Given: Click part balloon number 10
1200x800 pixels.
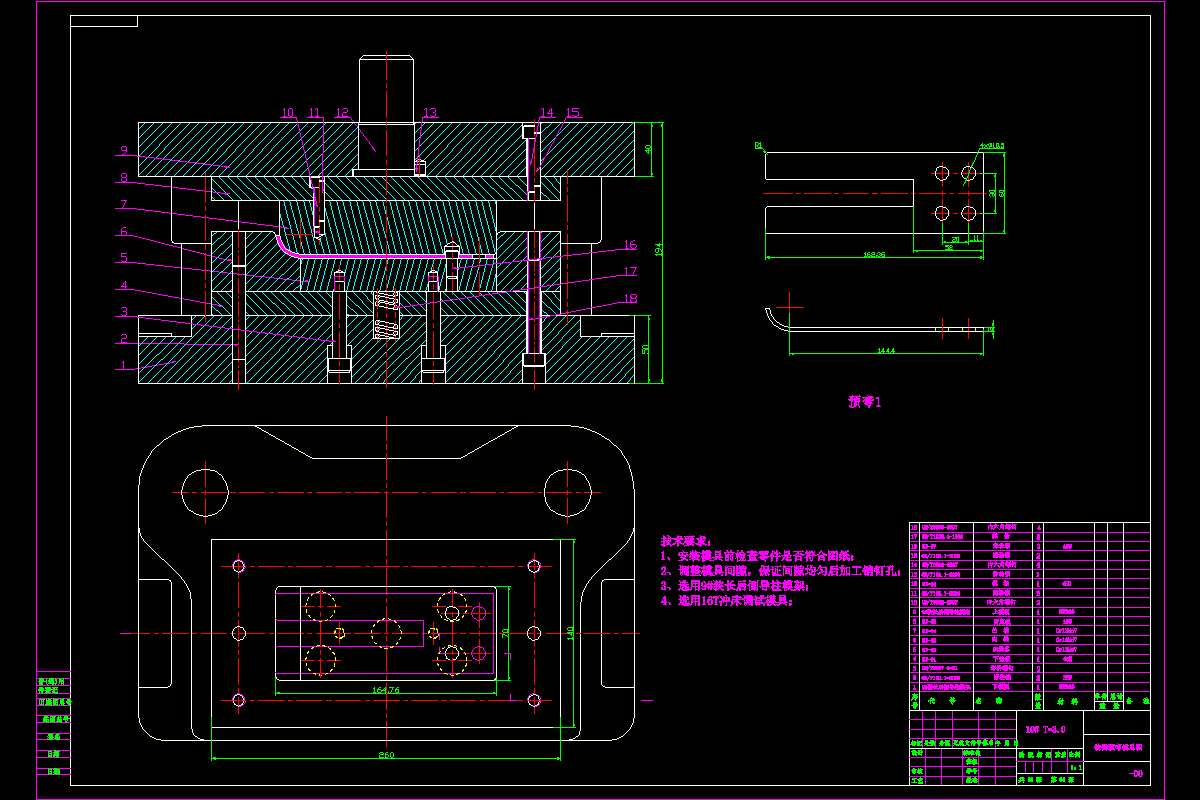Looking at the screenshot, I should click(x=288, y=114).
